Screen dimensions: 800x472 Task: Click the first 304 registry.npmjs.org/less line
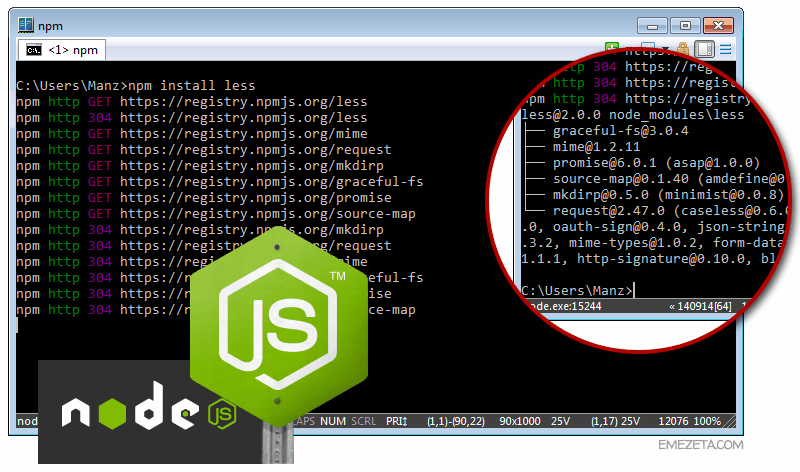click(192, 118)
